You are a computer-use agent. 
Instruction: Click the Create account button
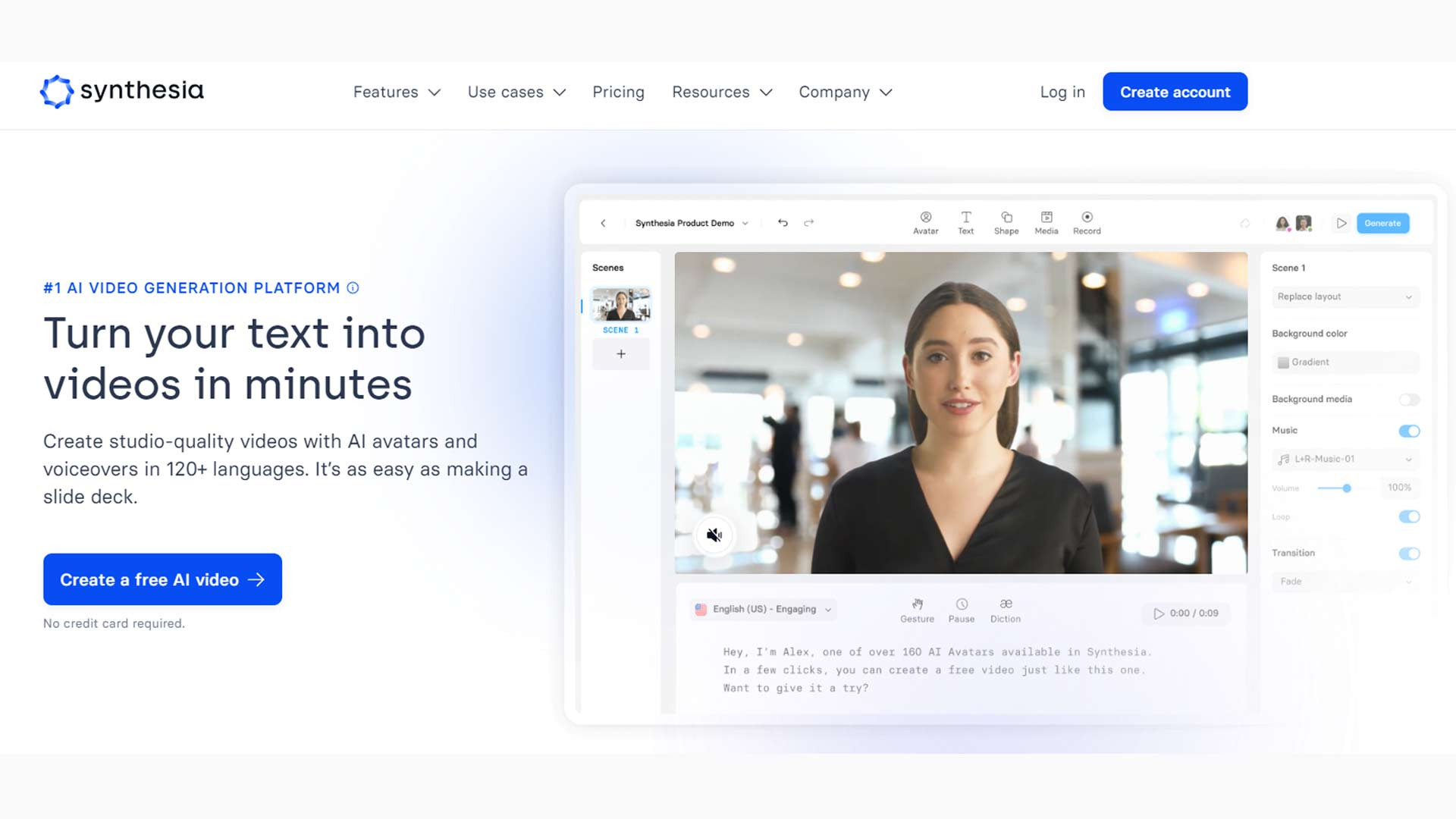[1175, 92]
